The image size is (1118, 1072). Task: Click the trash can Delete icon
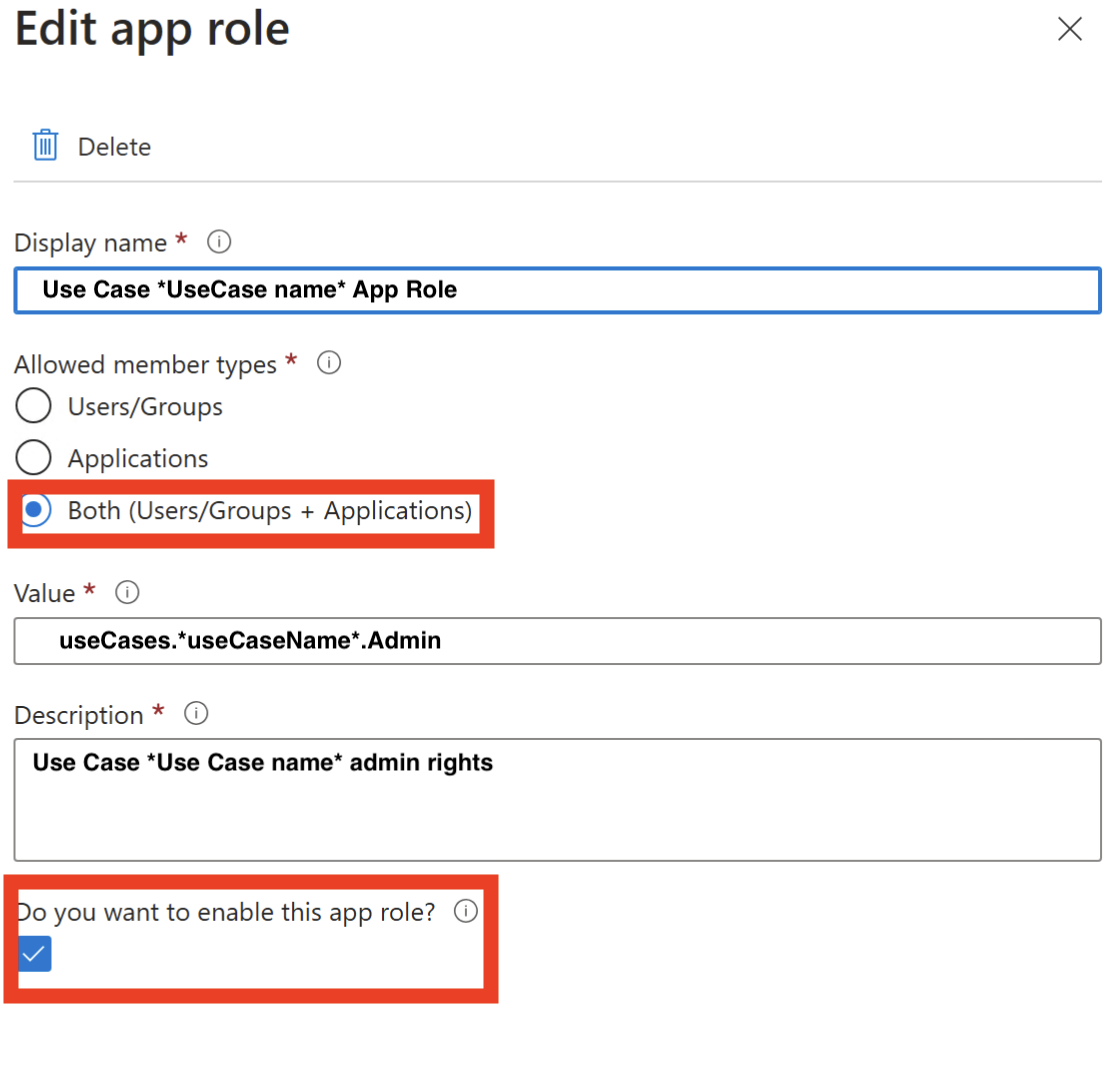[x=45, y=145]
